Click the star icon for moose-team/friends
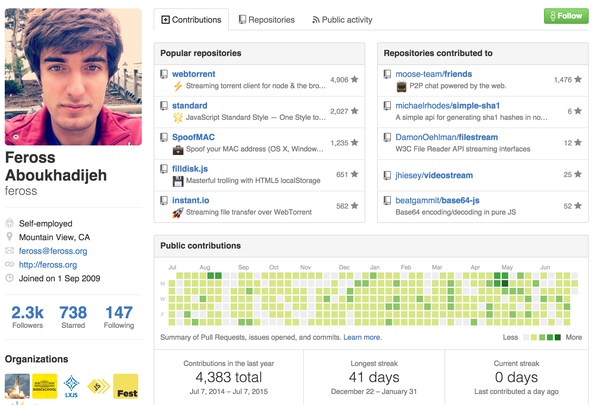This screenshot has height=405, width=600. click(x=578, y=79)
